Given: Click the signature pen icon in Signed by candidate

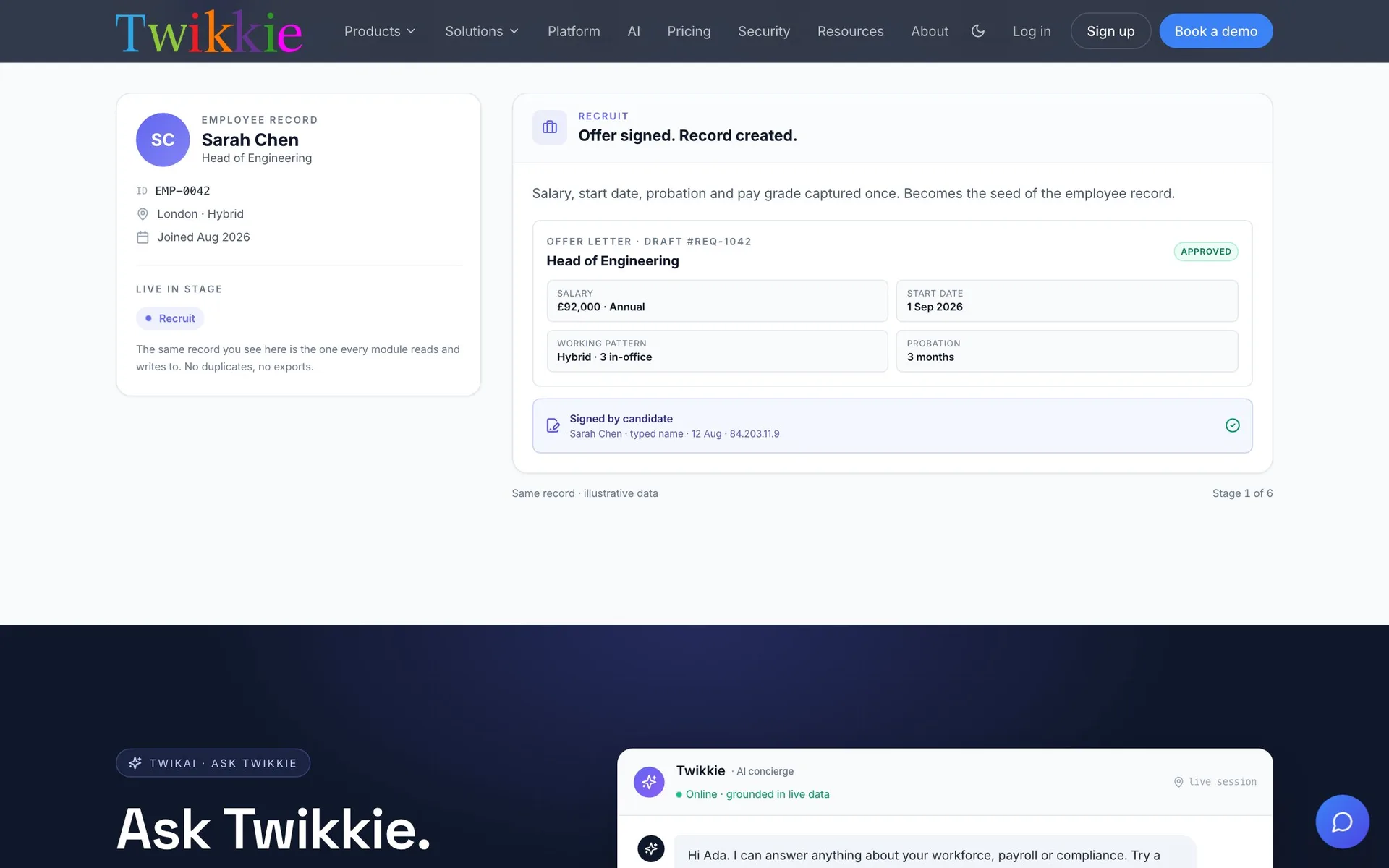Looking at the screenshot, I should pyautogui.click(x=553, y=425).
